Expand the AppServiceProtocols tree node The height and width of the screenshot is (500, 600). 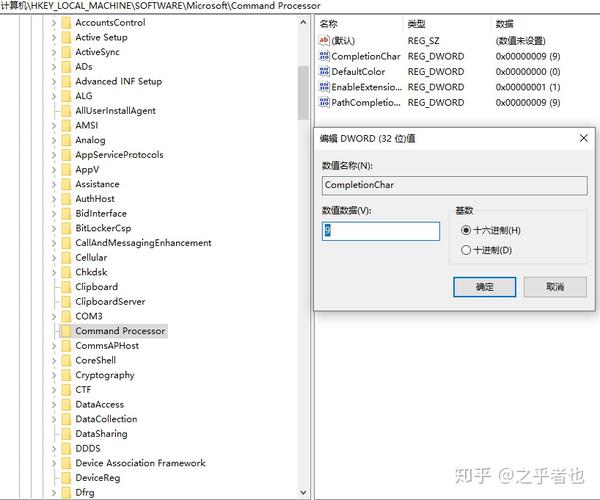54,155
